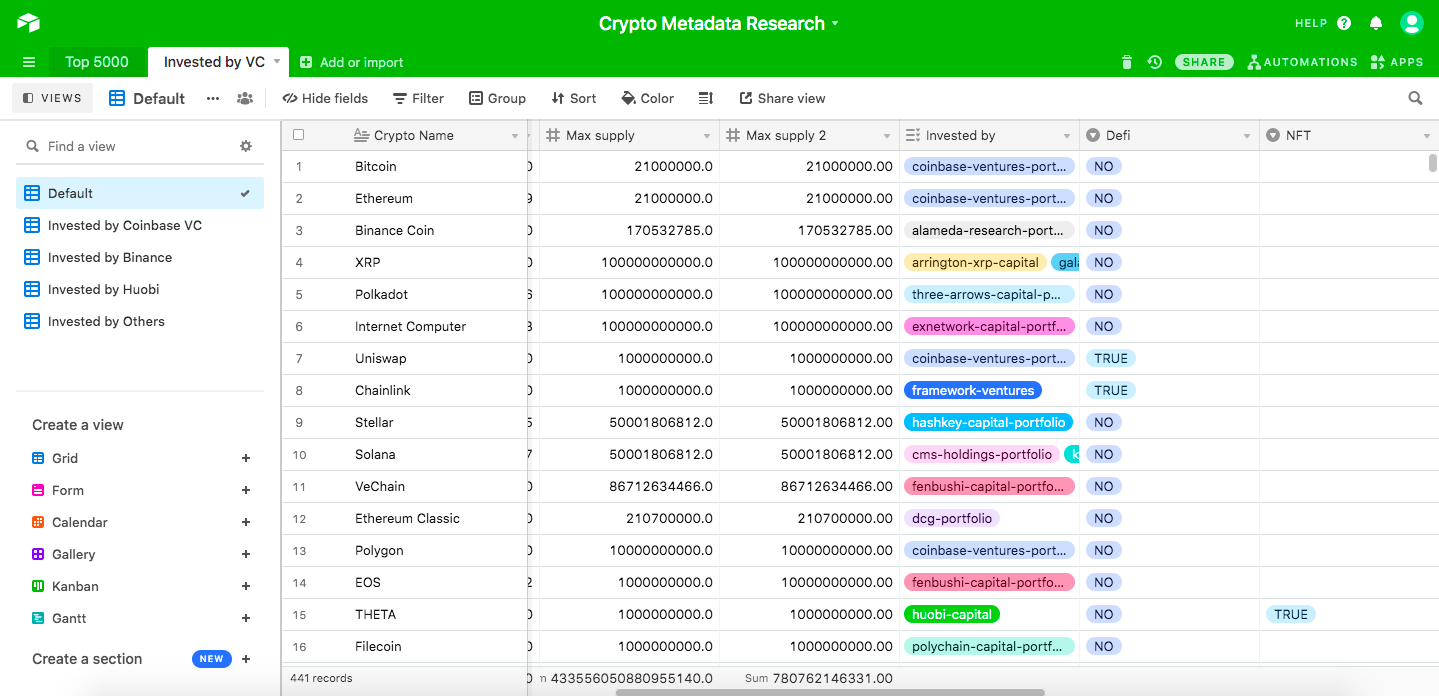Open the Filter options
Image resolution: width=1439 pixels, height=696 pixels.
point(418,98)
